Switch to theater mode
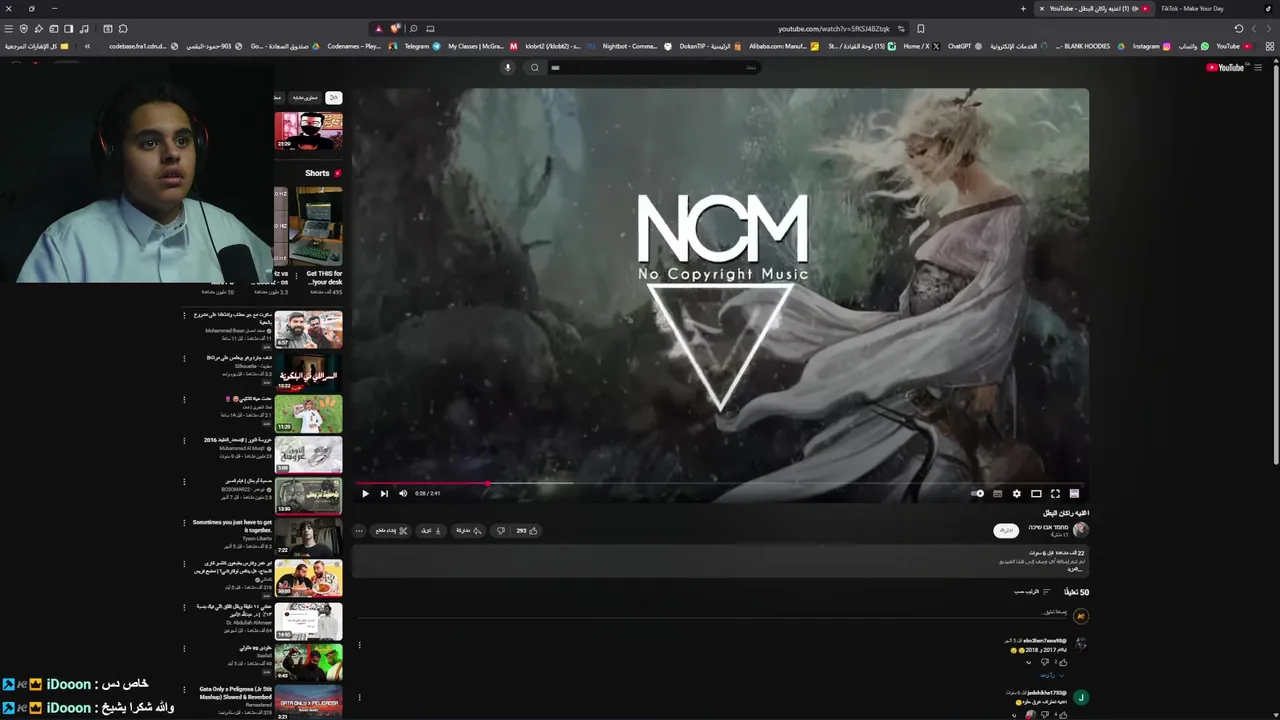1280x720 pixels. (x=1036, y=493)
